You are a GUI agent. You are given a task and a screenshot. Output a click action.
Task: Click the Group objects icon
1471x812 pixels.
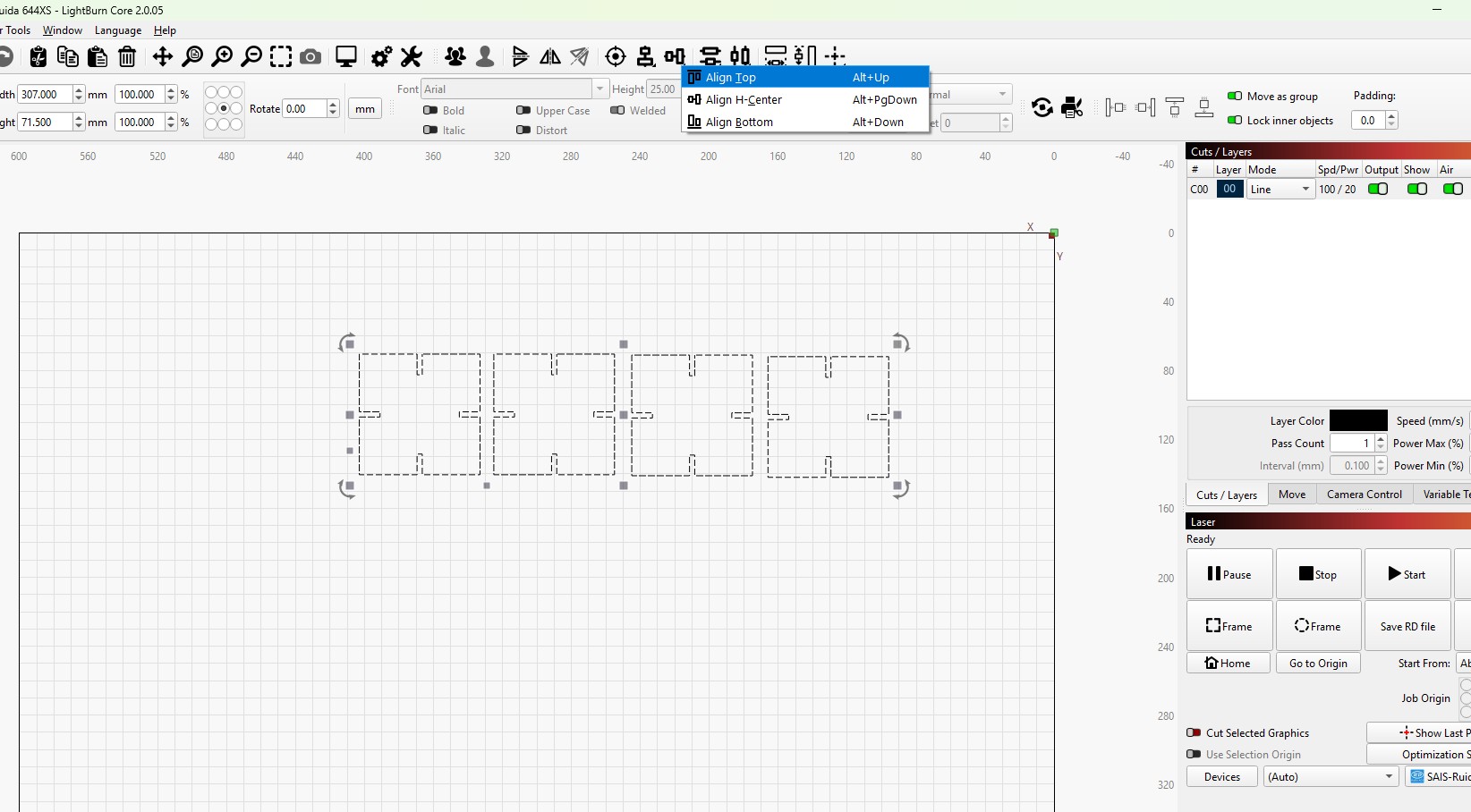pyautogui.click(x=455, y=57)
